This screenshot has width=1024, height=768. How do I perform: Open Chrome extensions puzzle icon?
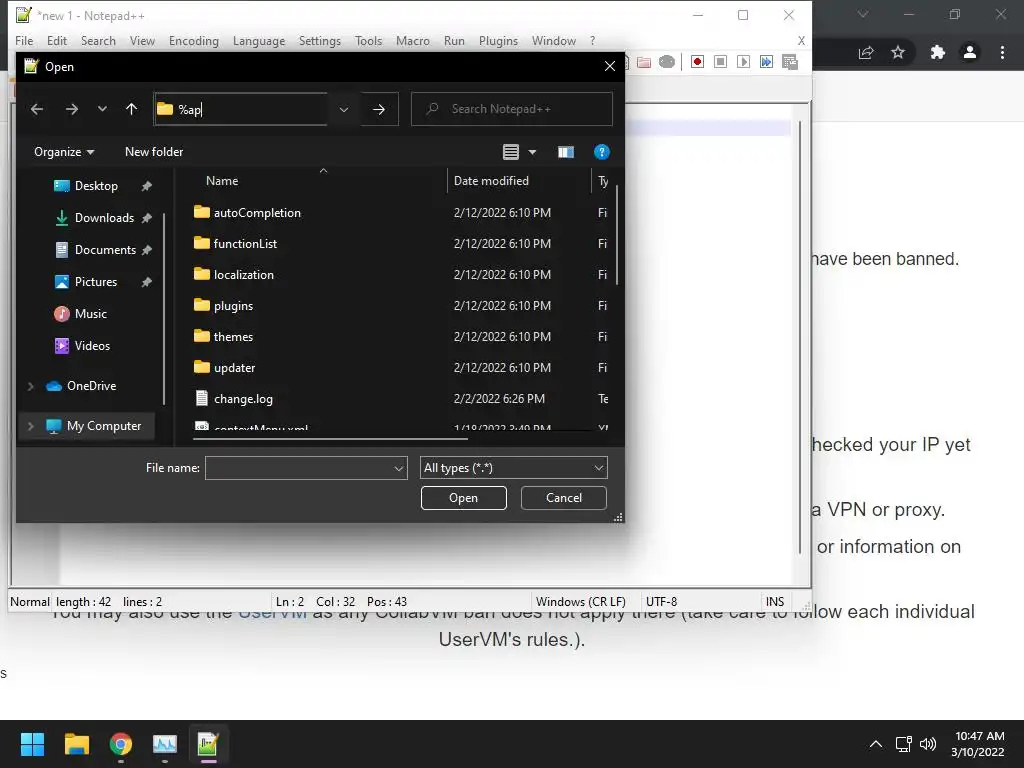pyautogui.click(x=937, y=52)
